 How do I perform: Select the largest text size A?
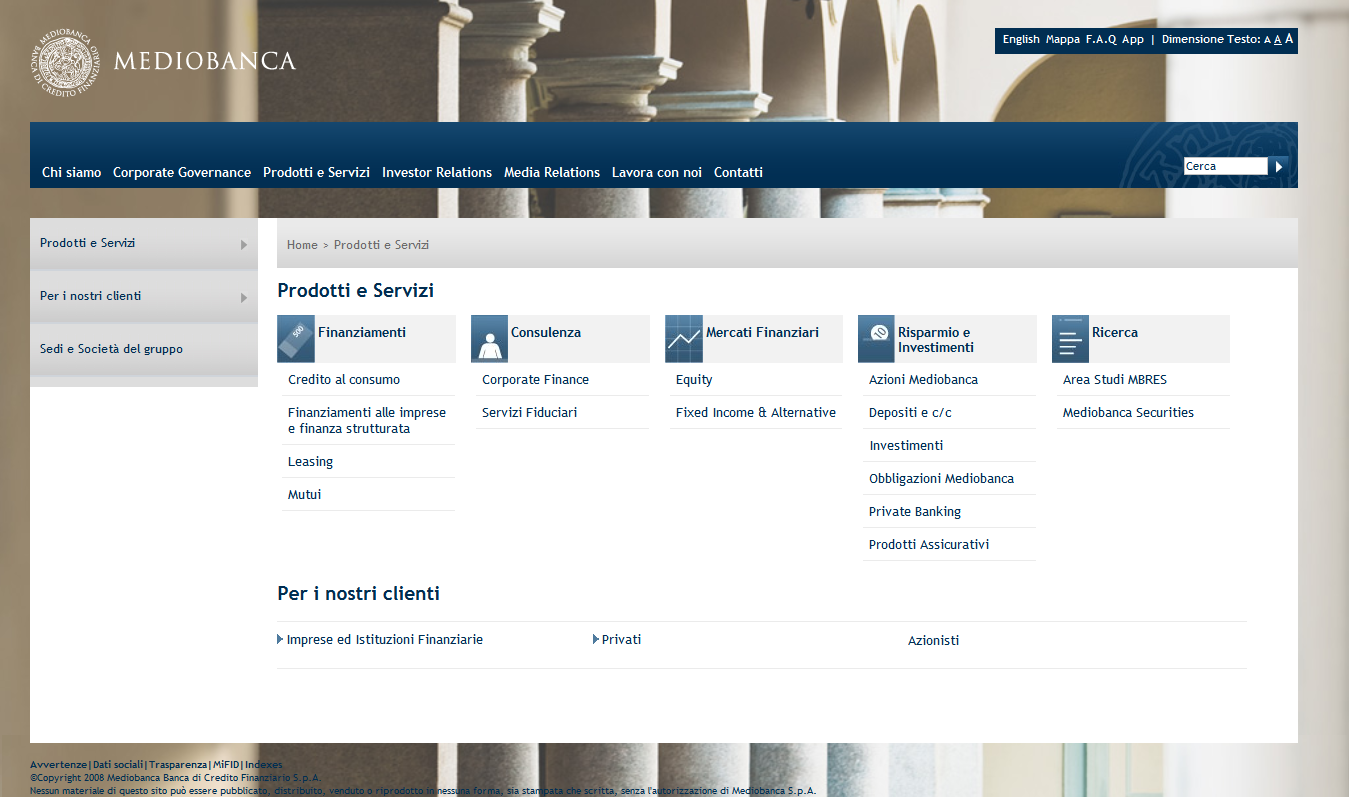[x=1289, y=39]
